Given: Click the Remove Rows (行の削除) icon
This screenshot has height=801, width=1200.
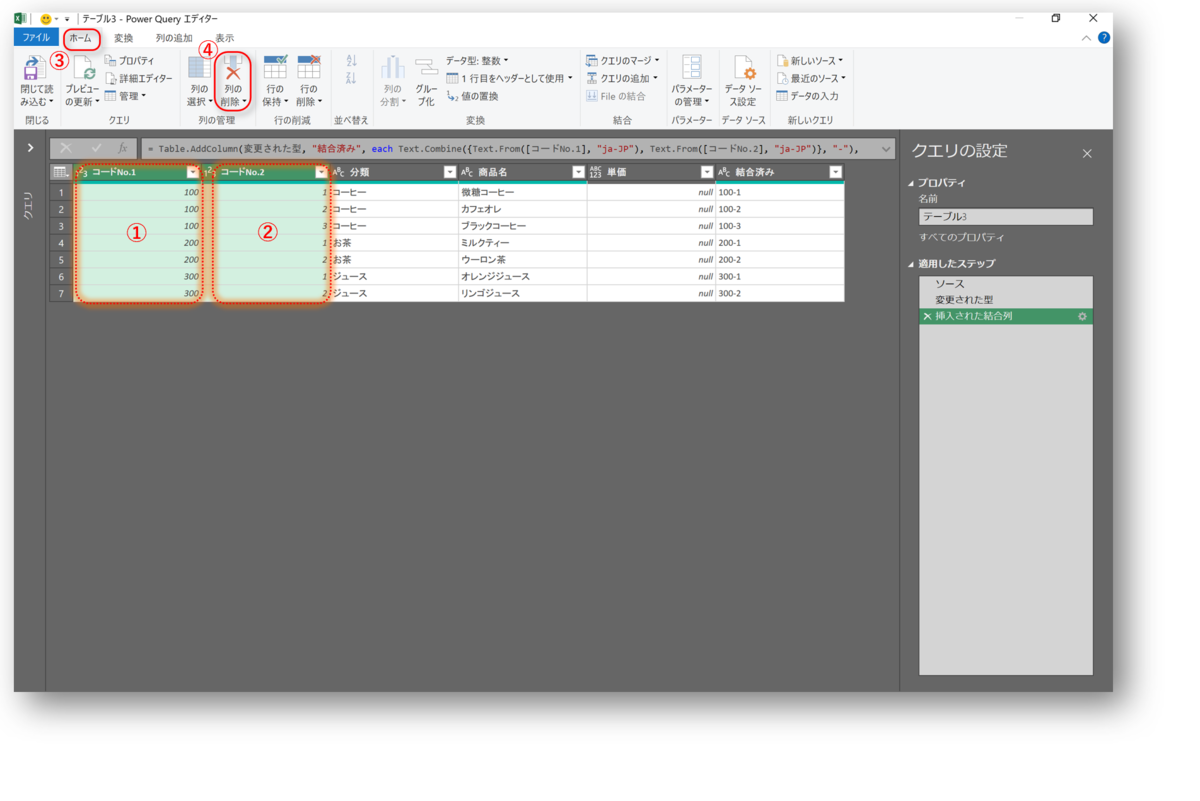Looking at the screenshot, I should (x=309, y=67).
